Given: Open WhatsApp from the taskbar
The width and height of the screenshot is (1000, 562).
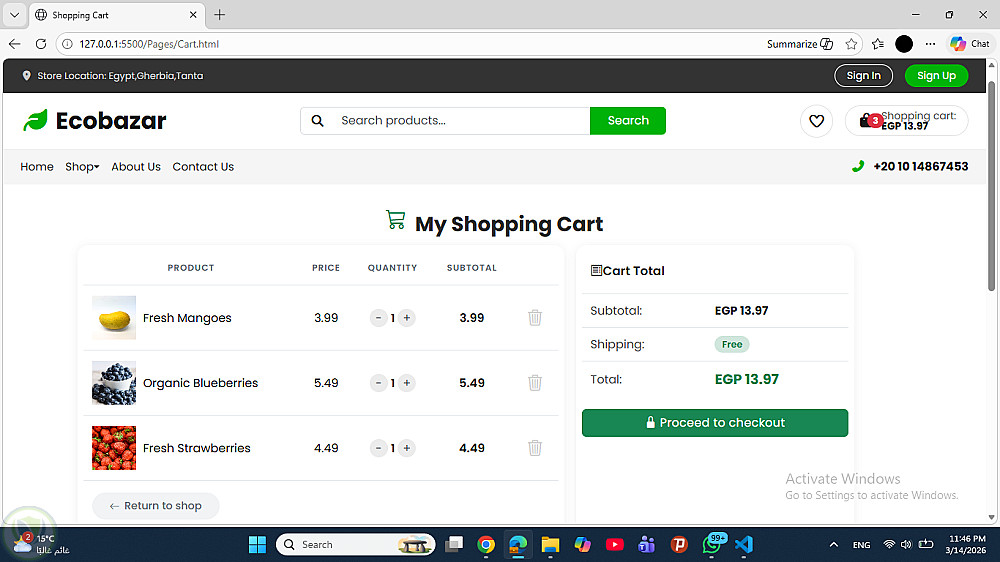Looking at the screenshot, I should click(x=712, y=544).
